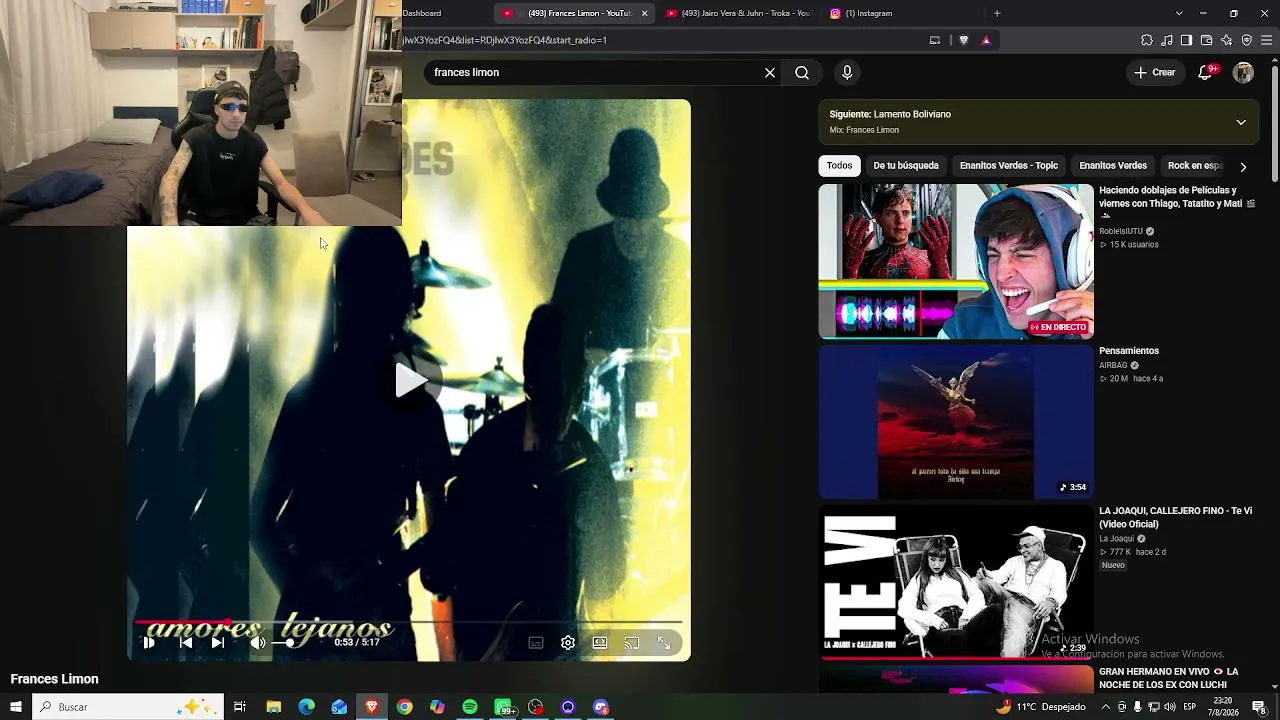
Task: Open Brave Shields lion icon
Action: (964, 40)
